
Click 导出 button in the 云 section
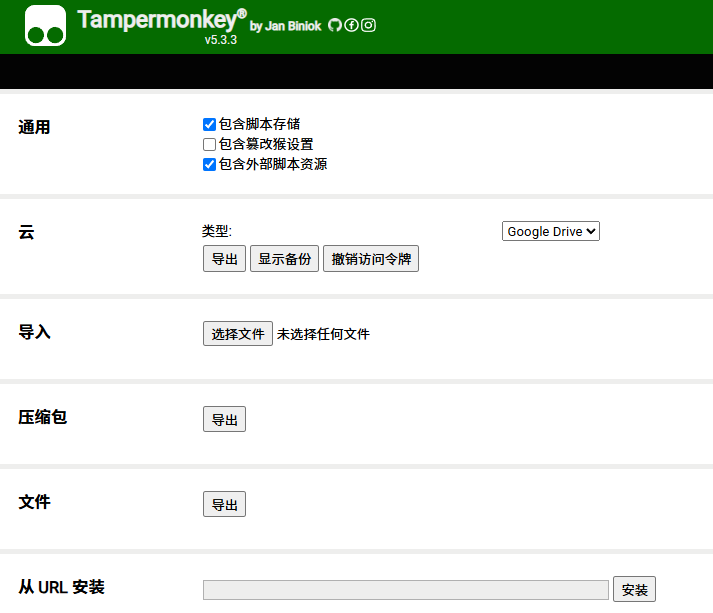click(224, 259)
